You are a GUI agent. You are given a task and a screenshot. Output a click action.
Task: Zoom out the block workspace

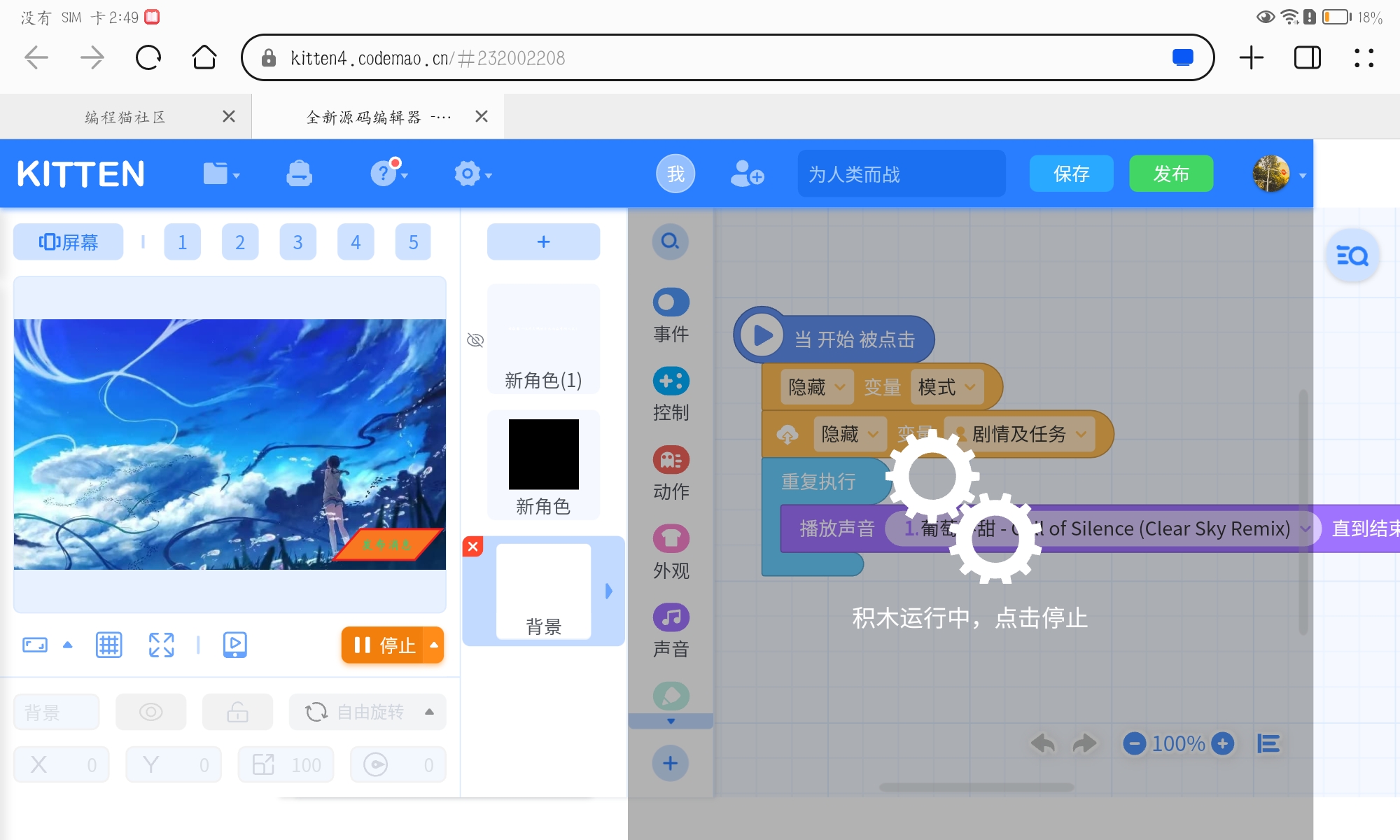point(1135,743)
